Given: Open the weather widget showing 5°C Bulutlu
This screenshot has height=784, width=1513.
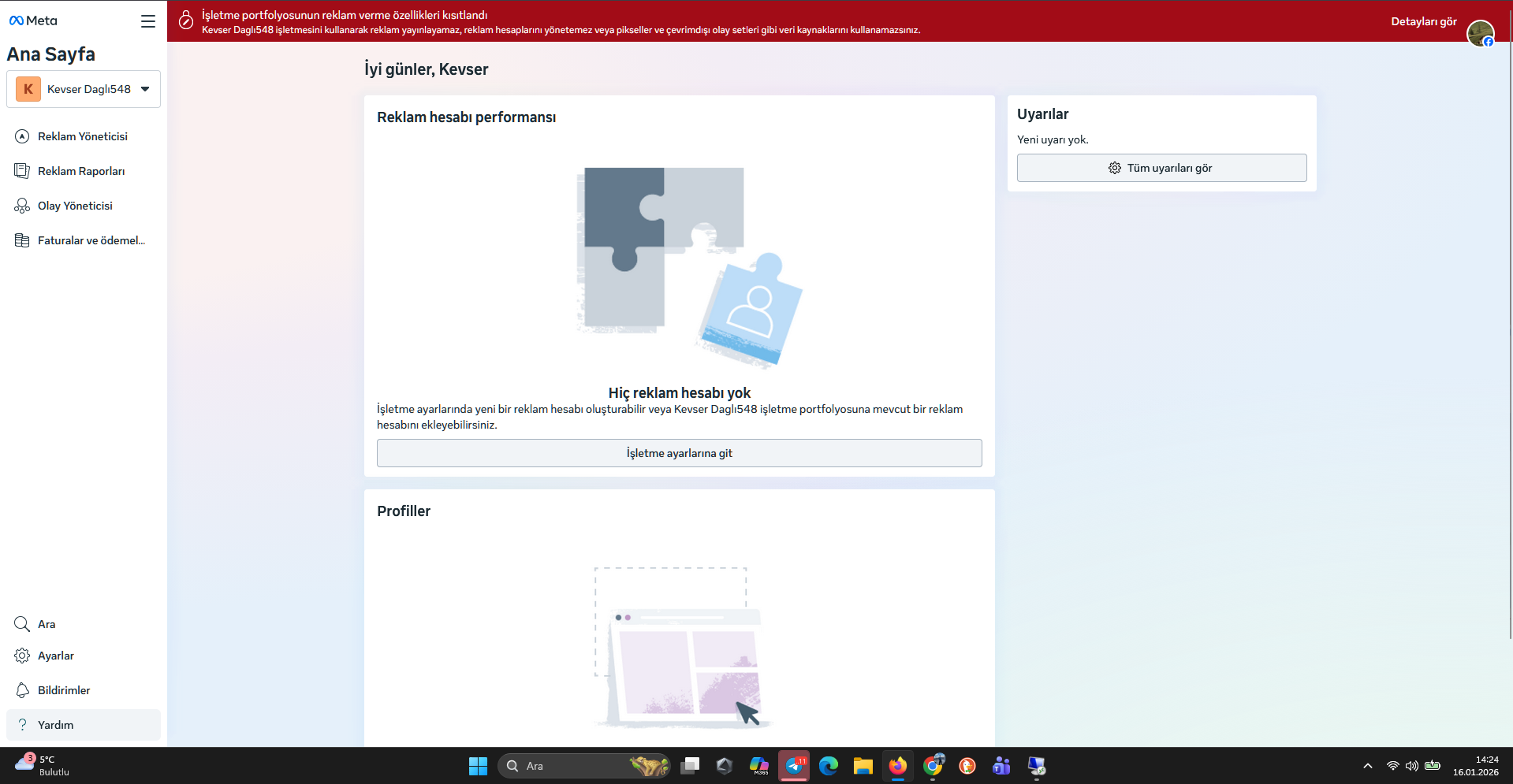Looking at the screenshot, I should 43,766.
